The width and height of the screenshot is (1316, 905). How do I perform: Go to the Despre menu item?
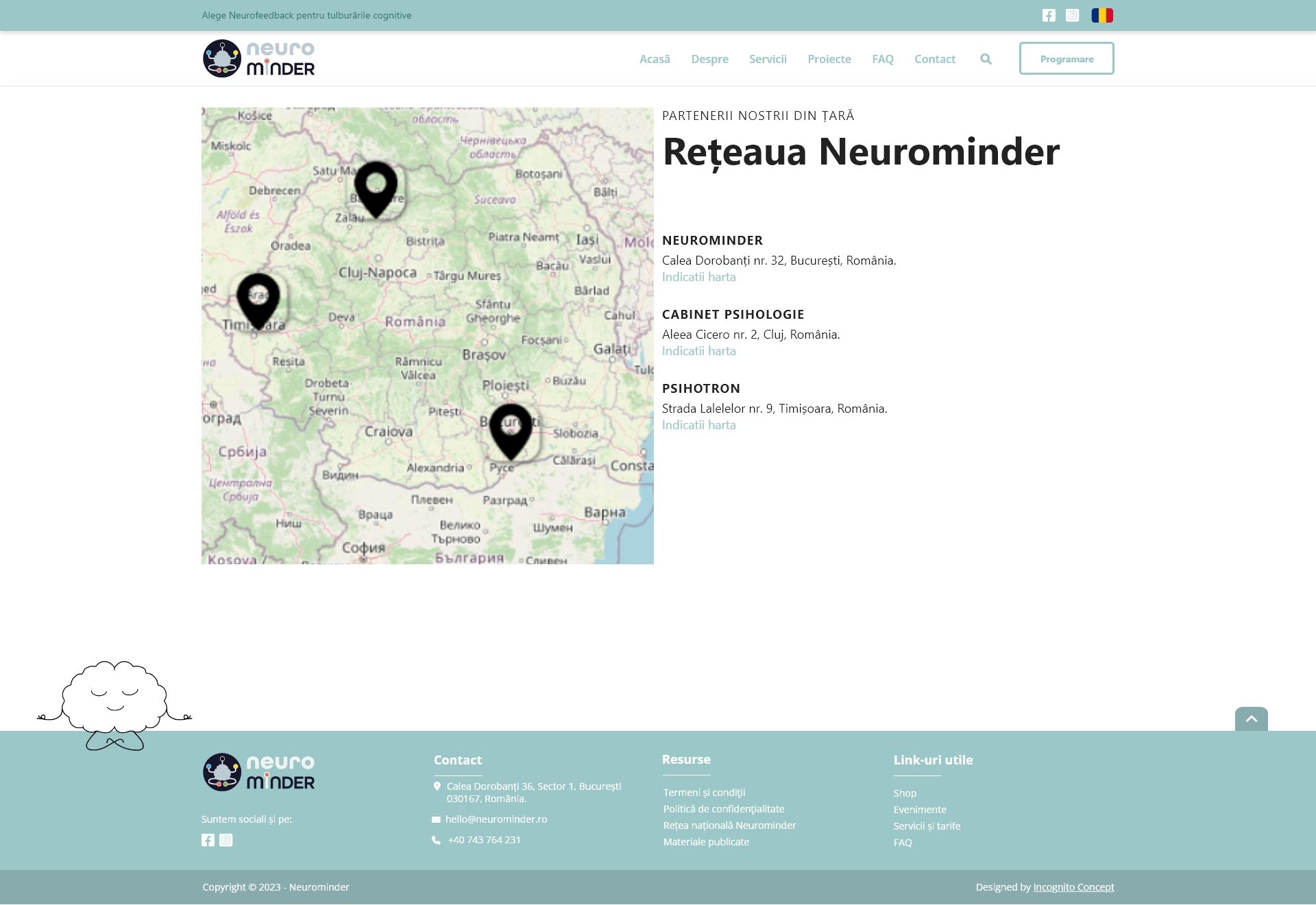(x=709, y=59)
